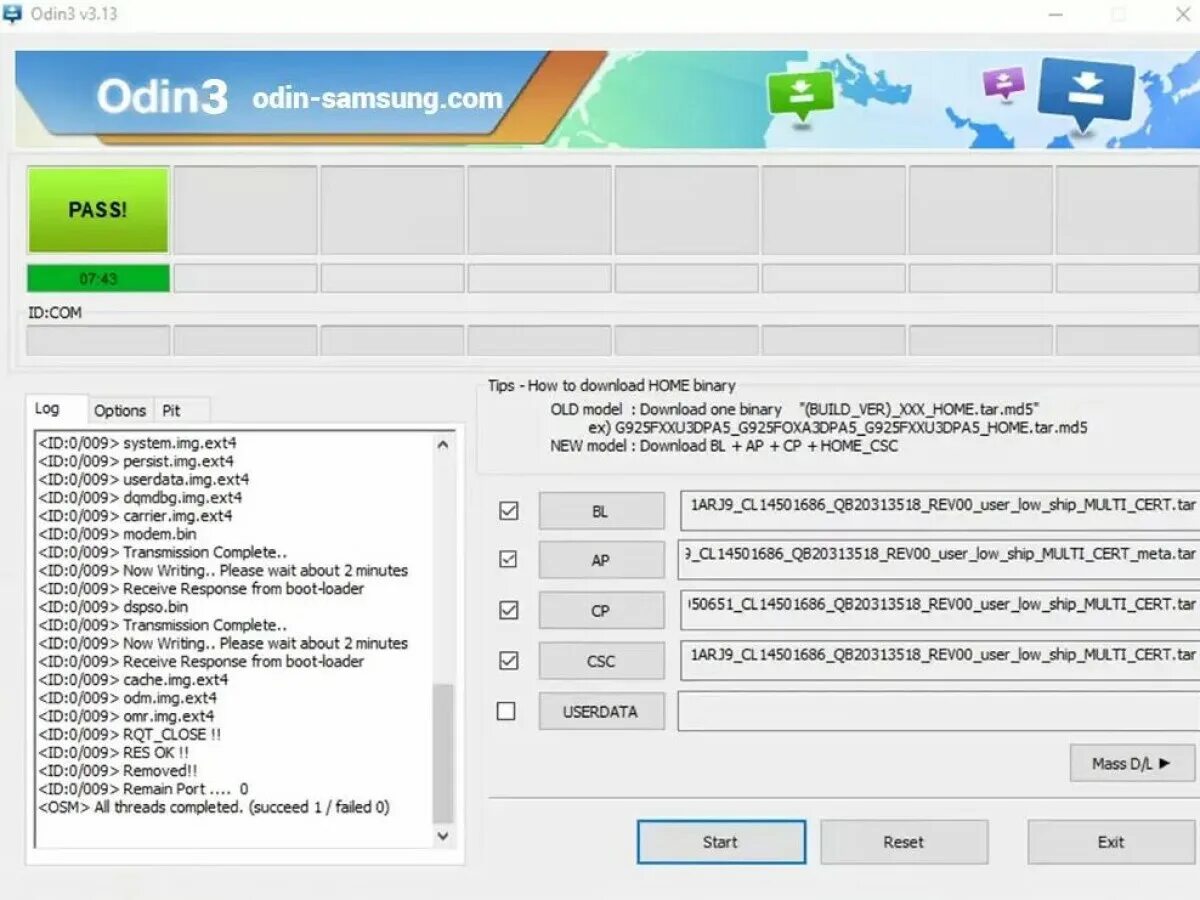The width and height of the screenshot is (1200, 900).
Task: Click the green download bubble icon in banner
Action: 799,95
